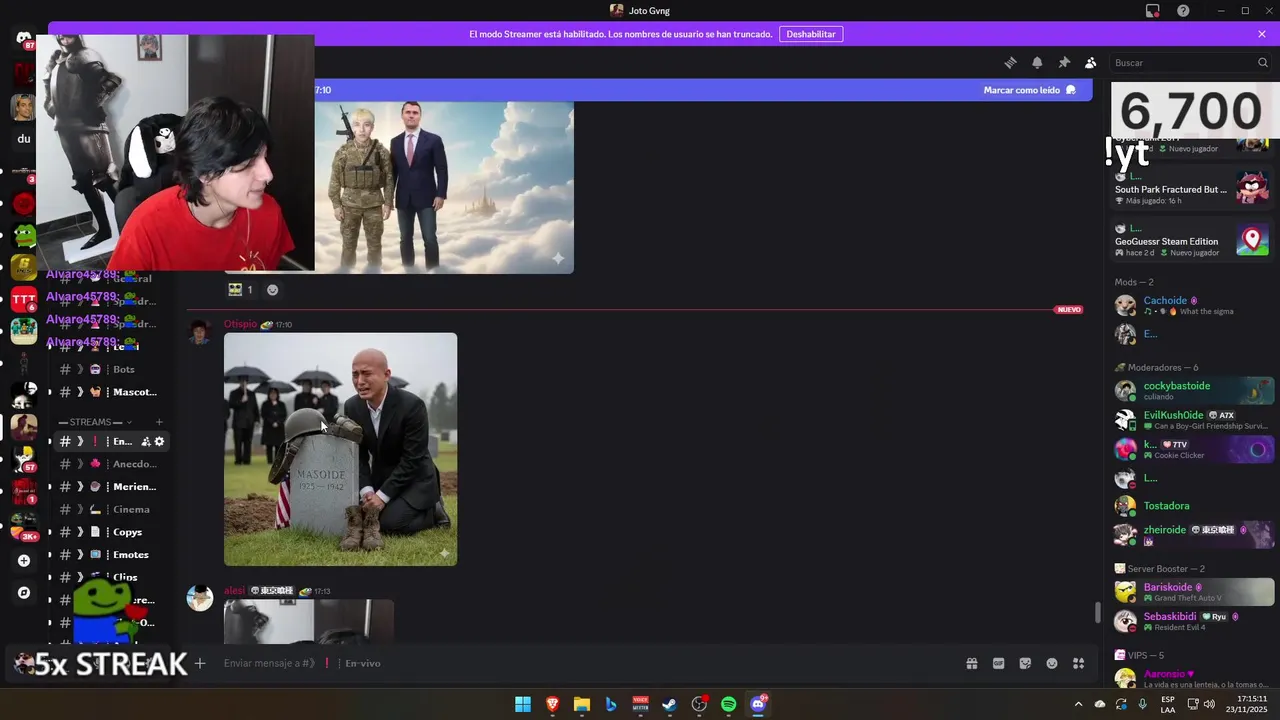Open the volume icon in system tray
The width and height of the screenshot is (1280, 720).
click(1209, 704)
